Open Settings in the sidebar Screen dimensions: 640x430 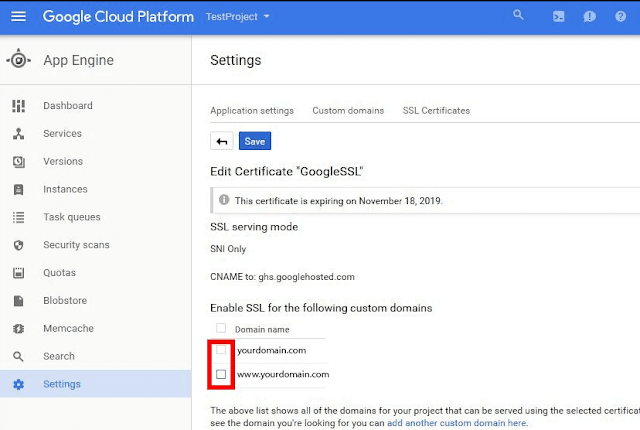[x=96, y=384]
